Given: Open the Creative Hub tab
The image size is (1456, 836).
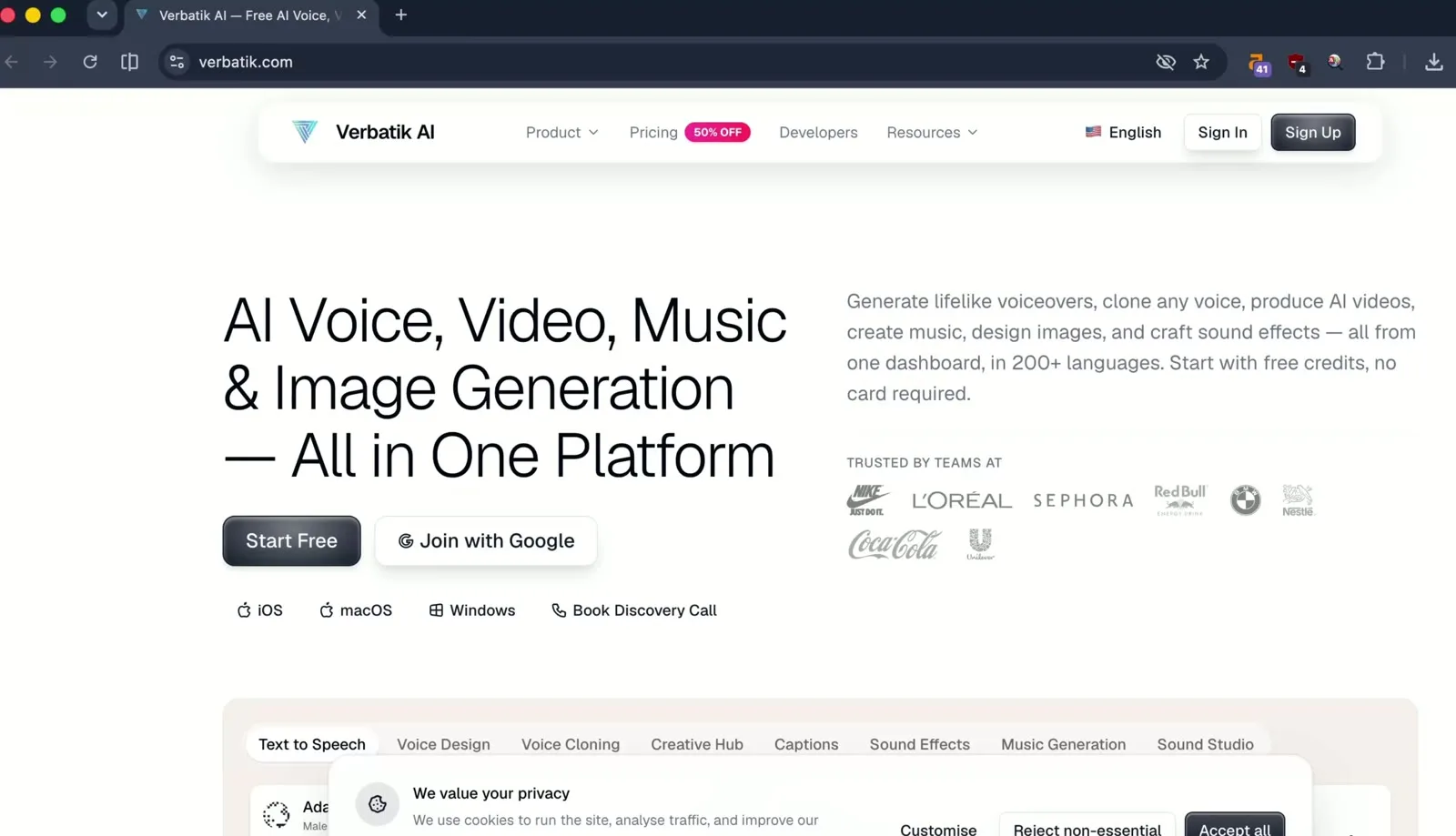Looking at the screenshot, I should point(697,744).
